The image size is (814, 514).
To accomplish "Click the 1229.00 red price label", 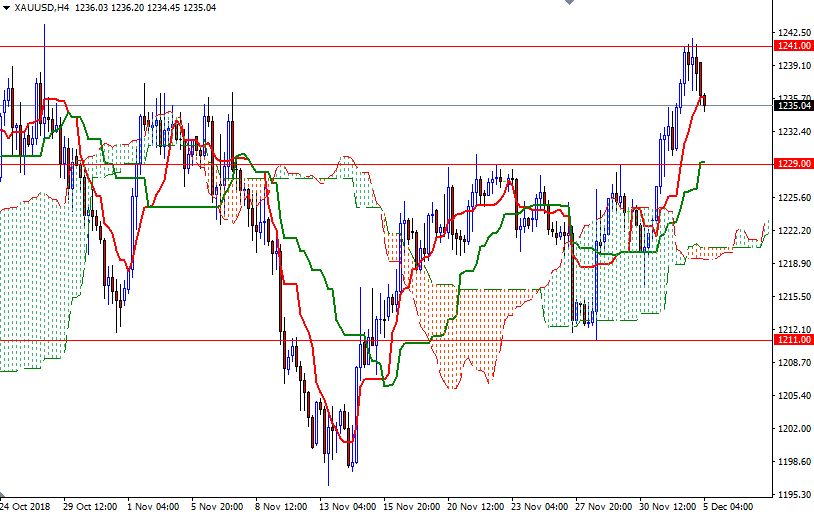I will [x=792, y=163].
